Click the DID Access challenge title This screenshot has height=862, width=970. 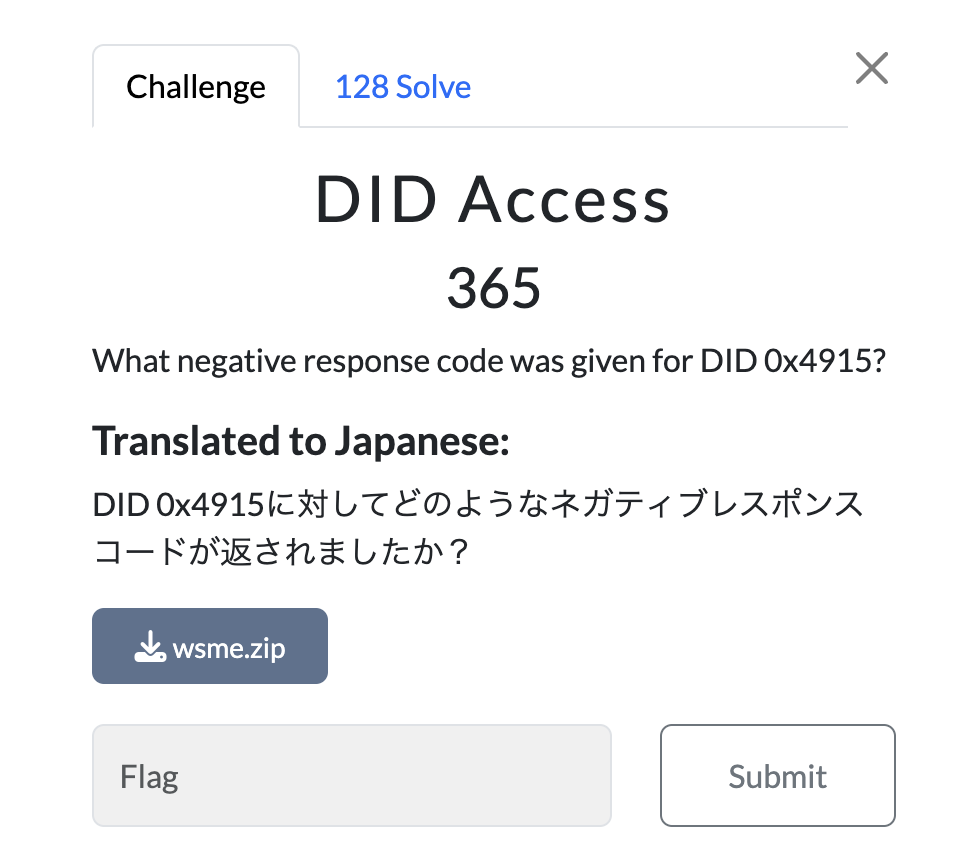pos(492,199)
